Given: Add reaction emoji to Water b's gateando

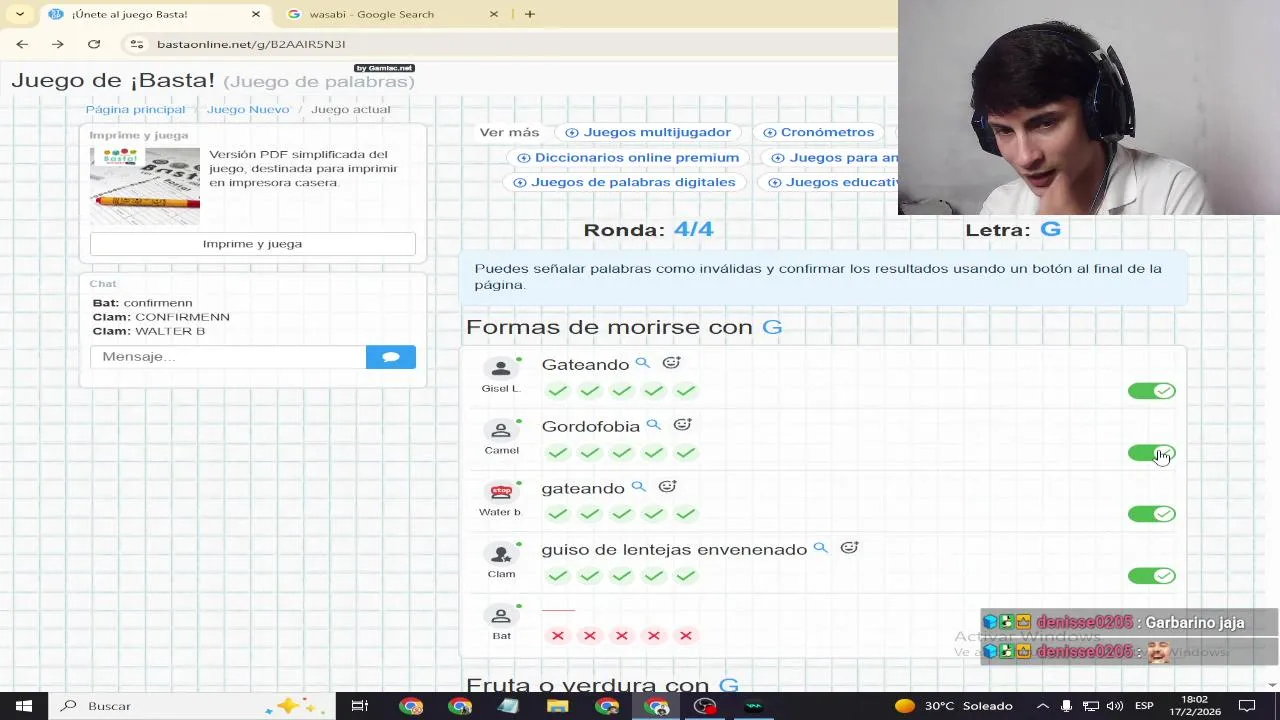Looking at the screenshot, I should pyautogui.click(x=667, y=487).
